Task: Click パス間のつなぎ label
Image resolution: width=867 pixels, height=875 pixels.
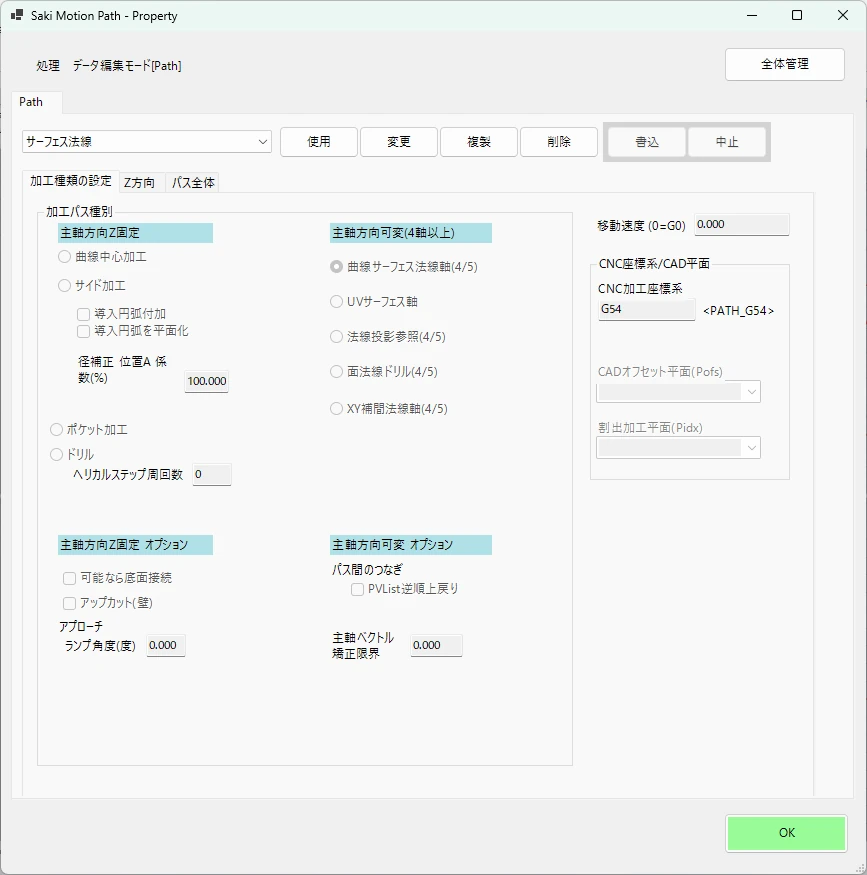Action: point(367,569)
